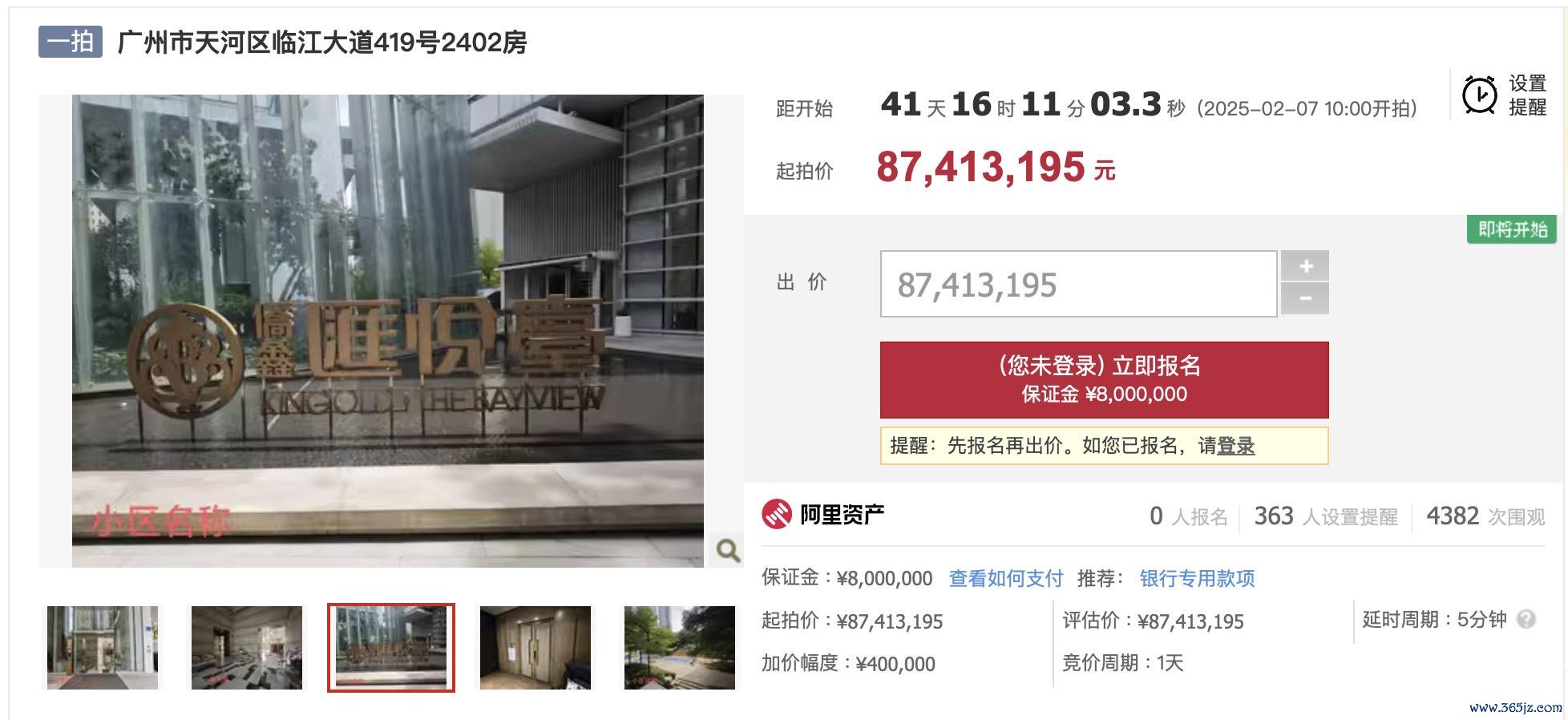Open 银行专用款项 link

[x=1197, y=578]
